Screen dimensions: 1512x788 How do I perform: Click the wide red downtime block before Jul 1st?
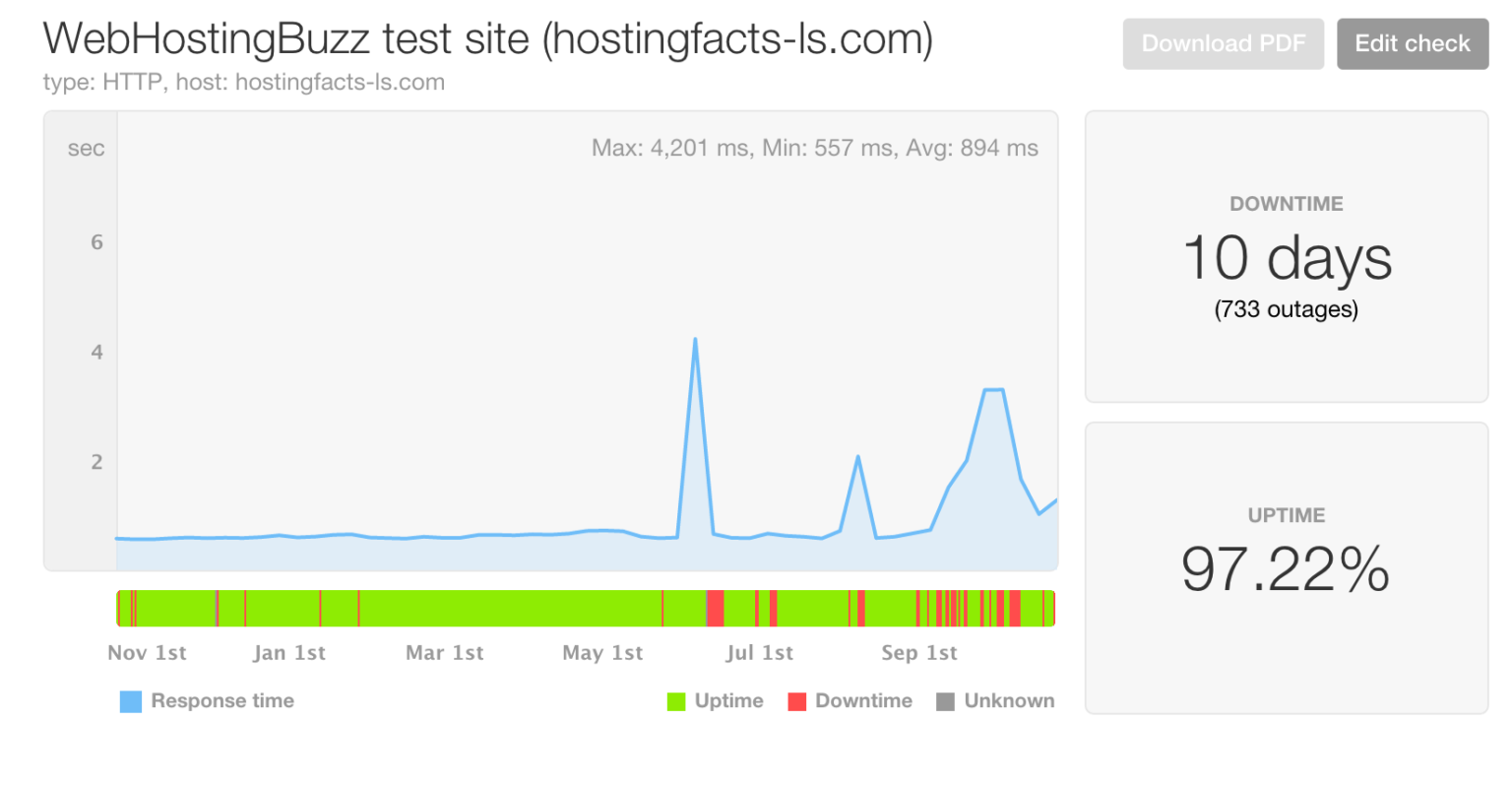(716, 609)
